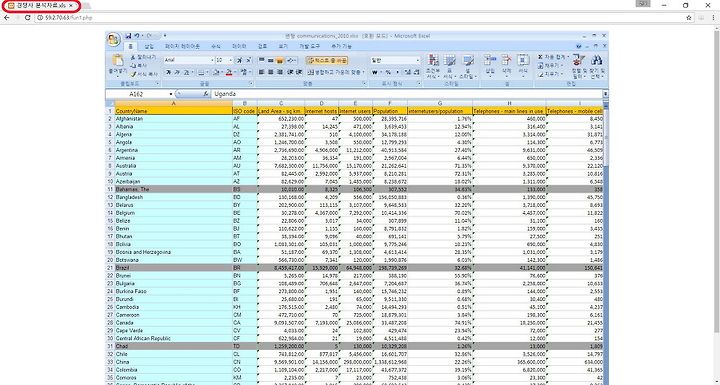Click the Decrease Indent icon

coord(290,72)
